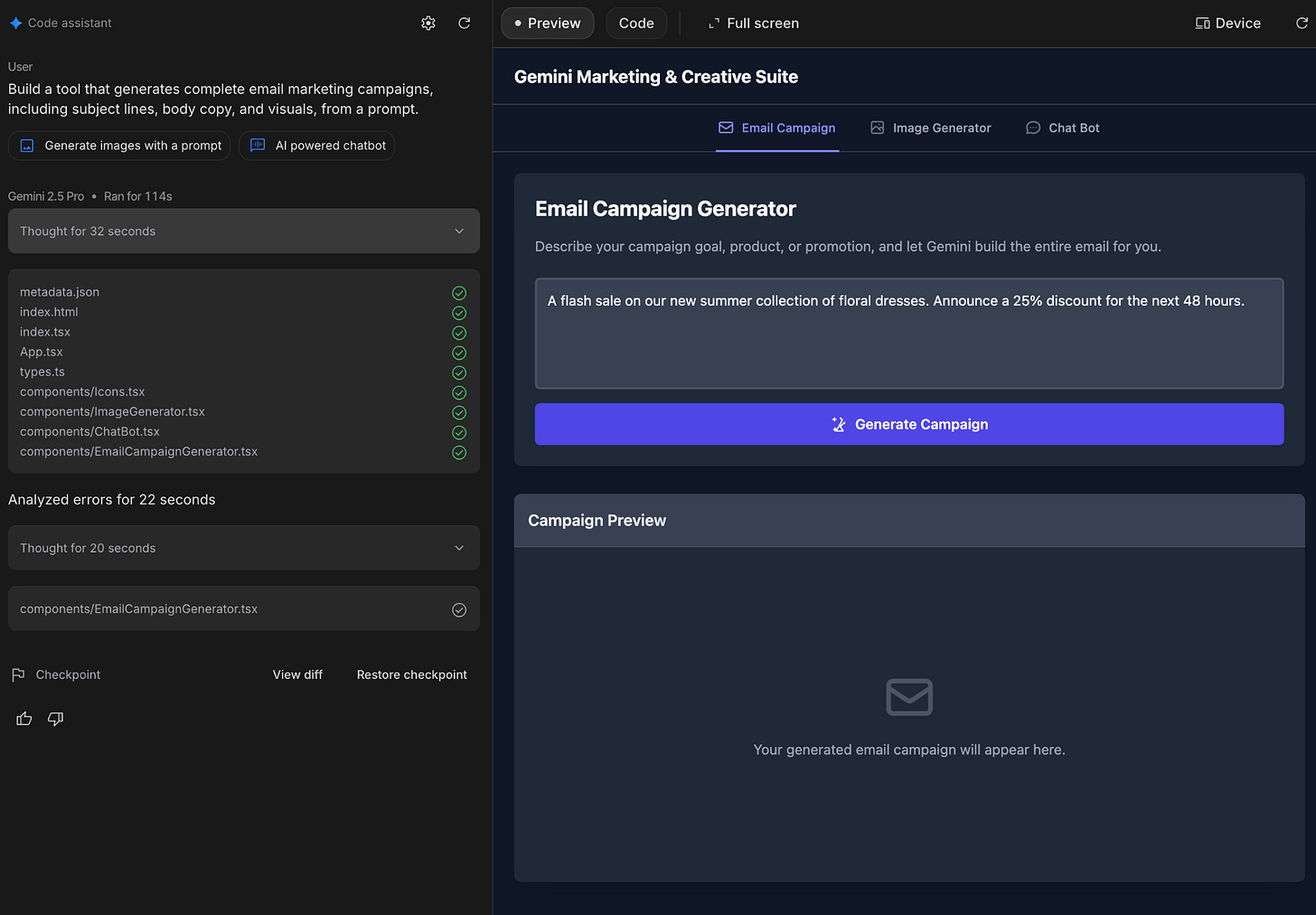Click the chatbot icon on the AI powered chatbot chip
The height and width of the screenshot is (915, 1316).
tap(258, 146)
